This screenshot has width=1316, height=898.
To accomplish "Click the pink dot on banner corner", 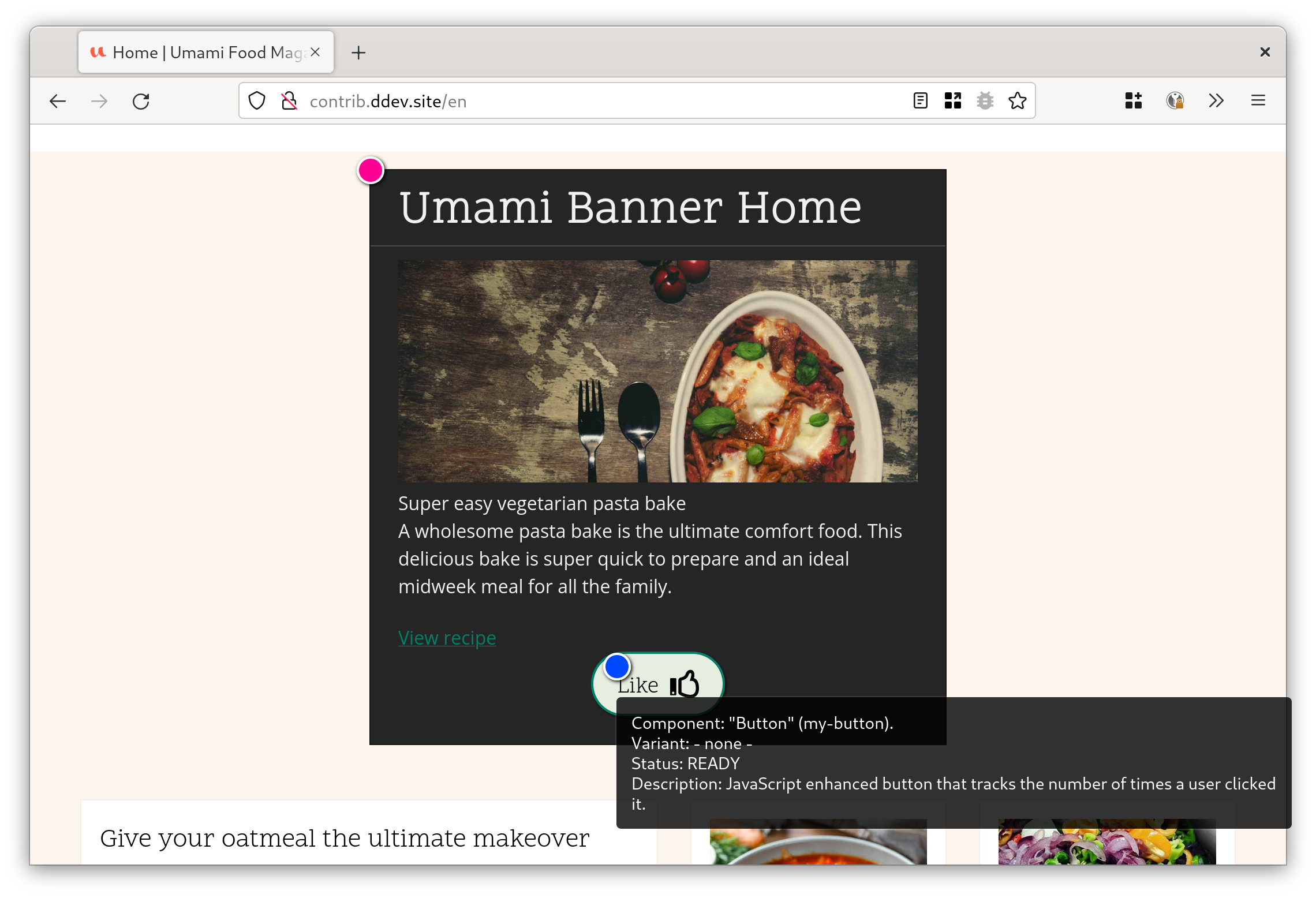I will (x=371, y=171).
